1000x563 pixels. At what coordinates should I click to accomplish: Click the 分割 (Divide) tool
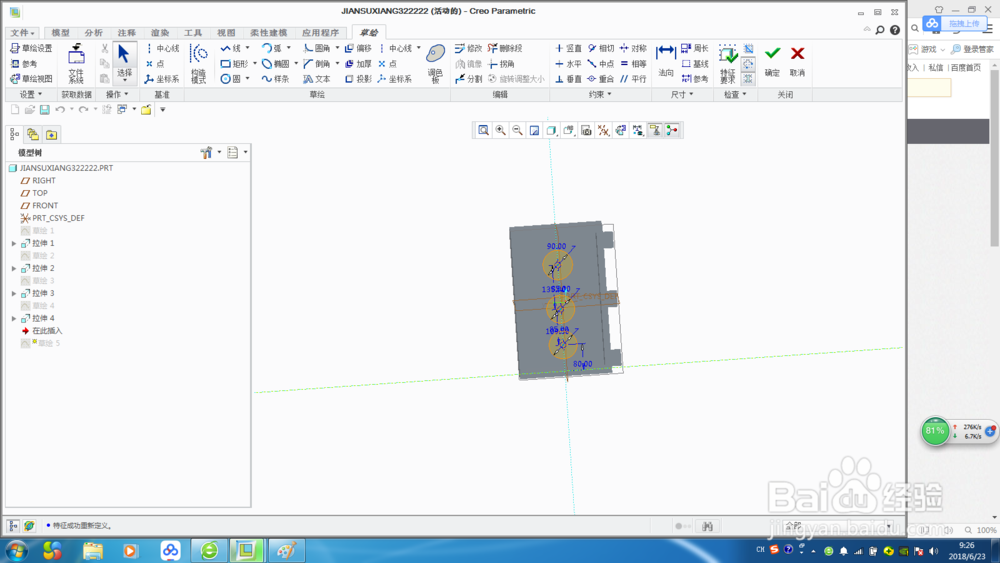coord(468,79)
